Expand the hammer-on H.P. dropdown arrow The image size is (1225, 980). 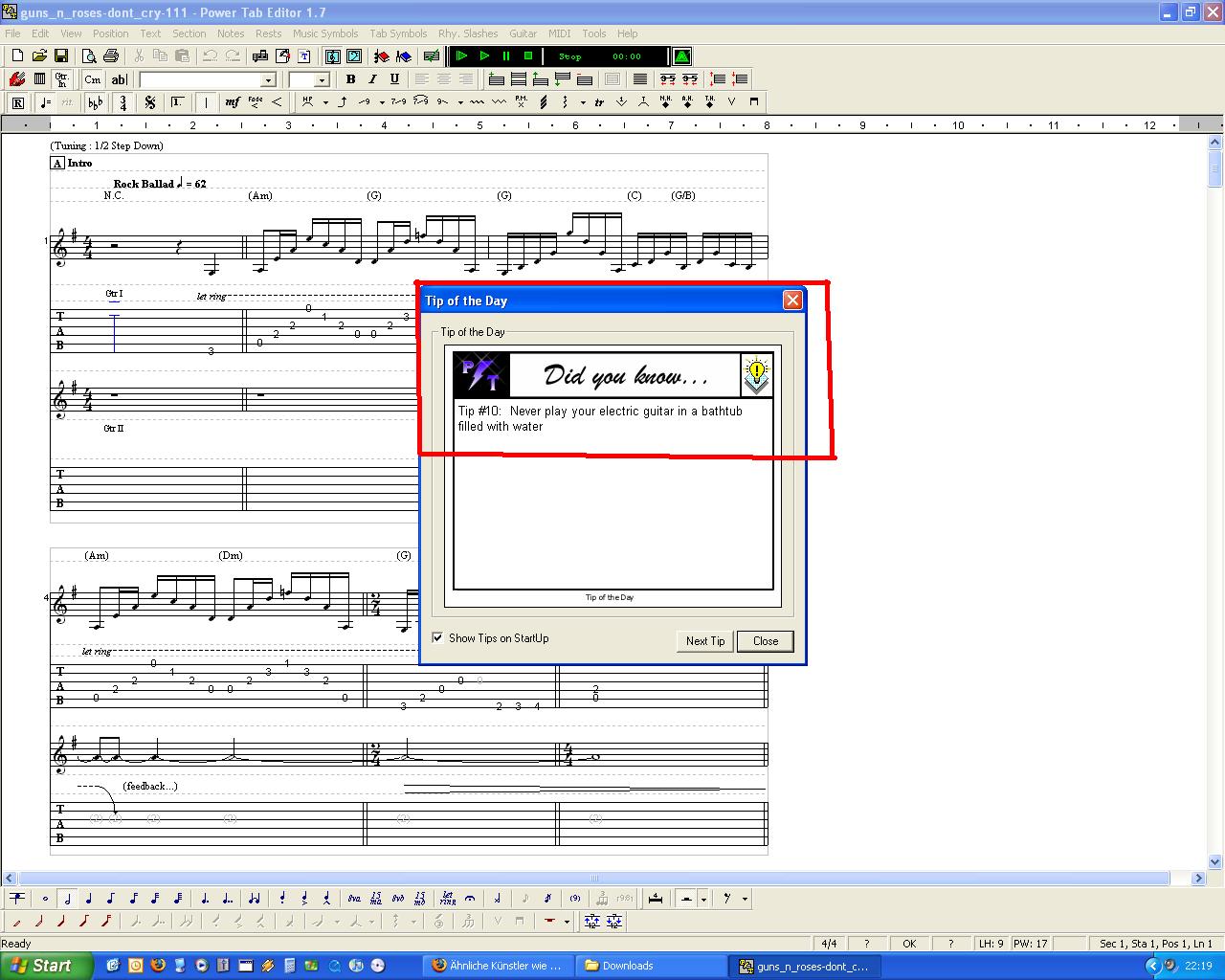(325, 102)
